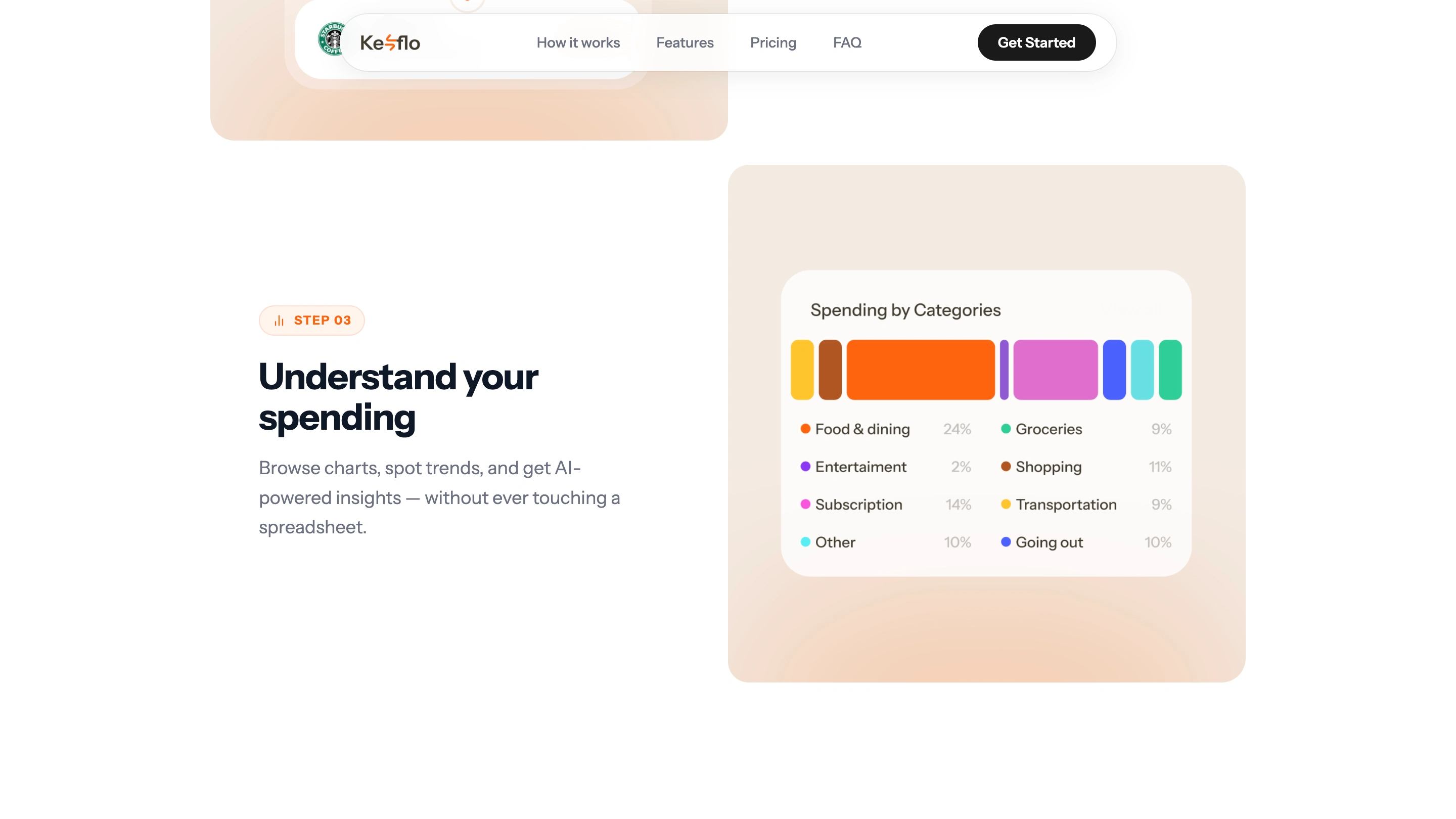1456x819 pixels.
Task: Go to the Features nav link
Action: [x=685, y=42]
